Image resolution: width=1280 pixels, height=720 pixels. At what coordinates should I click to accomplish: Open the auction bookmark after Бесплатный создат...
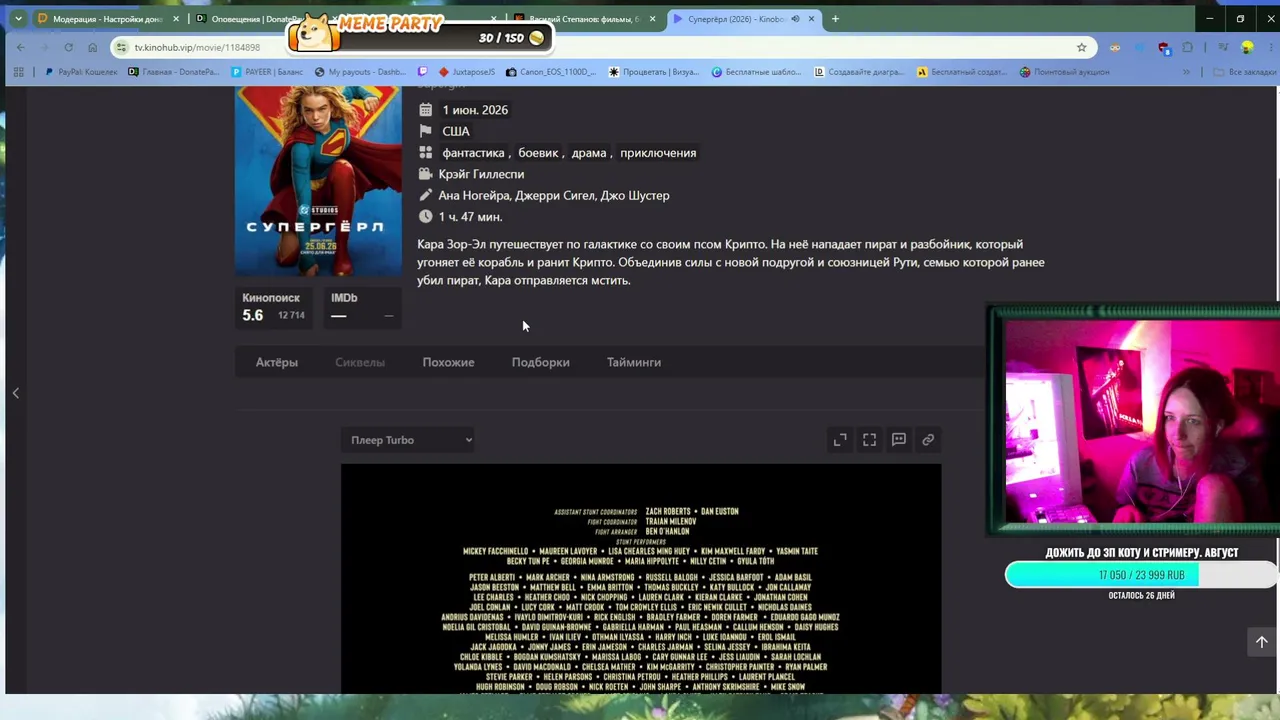coord(1065,72)
